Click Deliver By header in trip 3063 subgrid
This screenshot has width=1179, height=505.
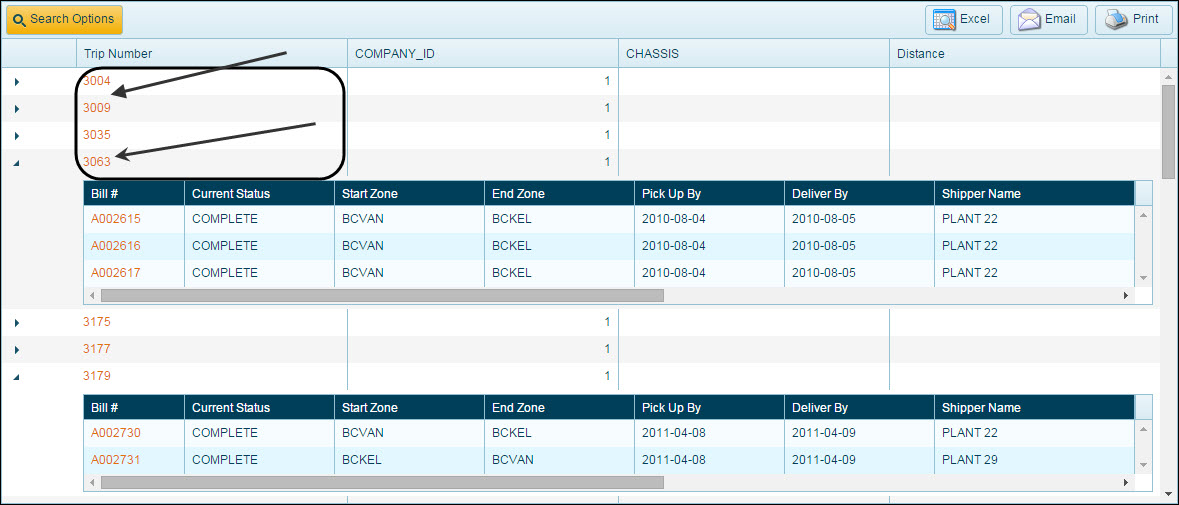(x=859, y=193)
